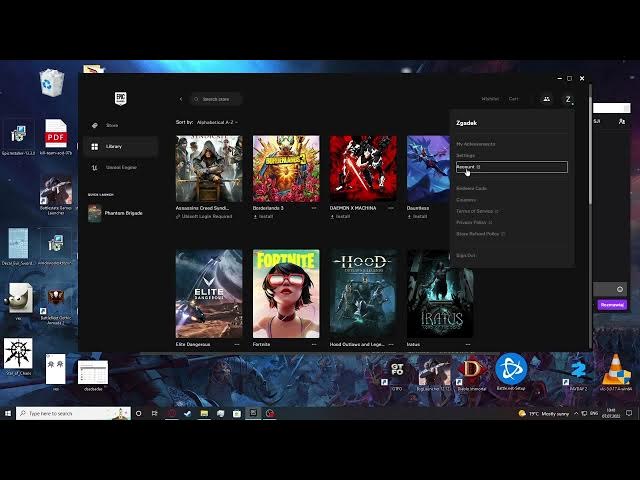The width and height of the screenshot is (640, 480).
Task: Open VLC installer desktop icon
Action: (x=616, y=372)
